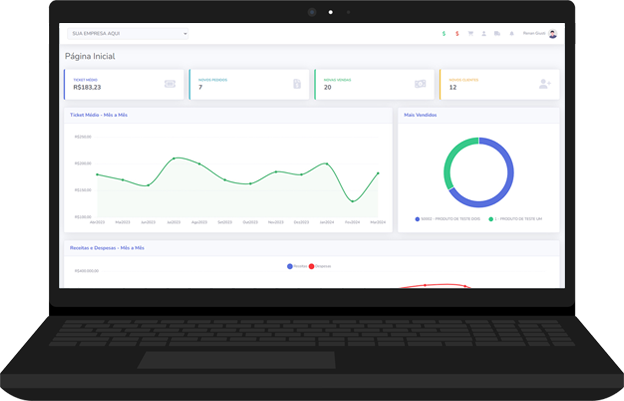624x401 pixels.
Task: Click the Página Inicial heading
Action: tap(90, 56)
